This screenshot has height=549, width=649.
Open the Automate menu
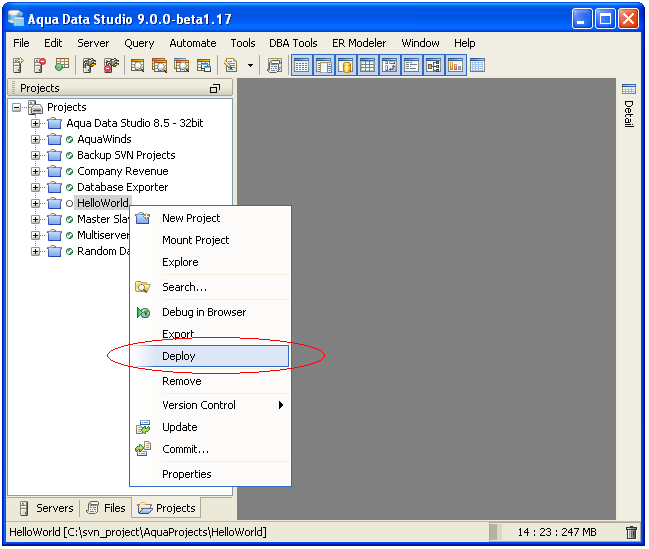192,43
